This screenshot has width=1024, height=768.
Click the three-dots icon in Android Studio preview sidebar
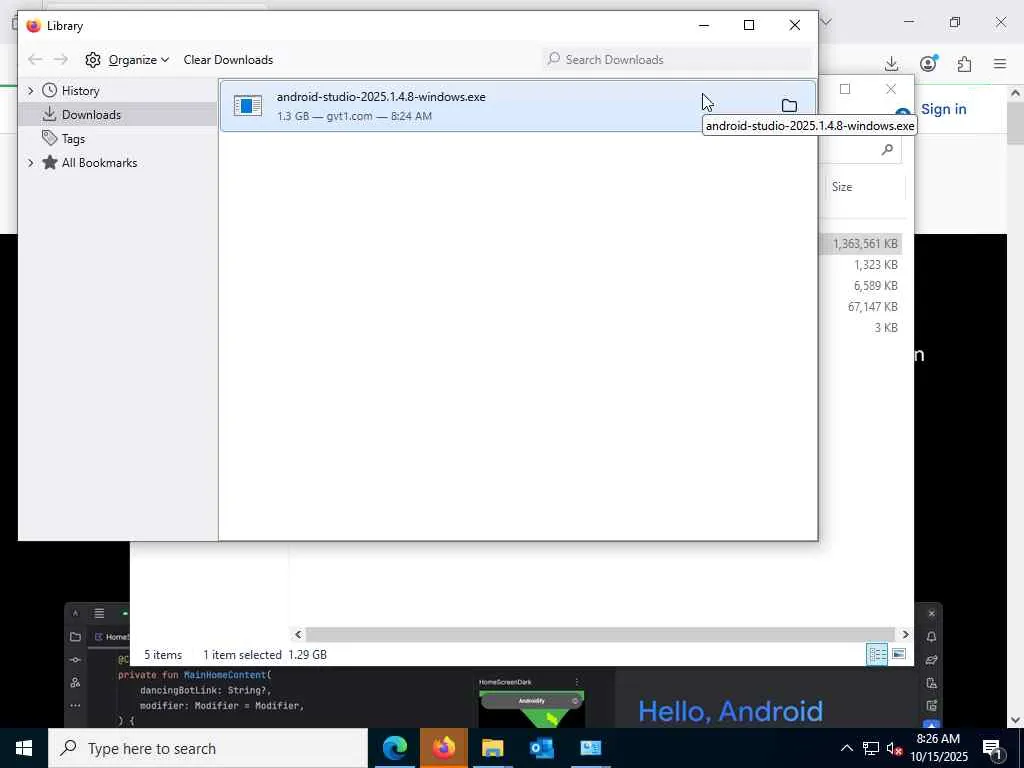[x=75, y=705]
